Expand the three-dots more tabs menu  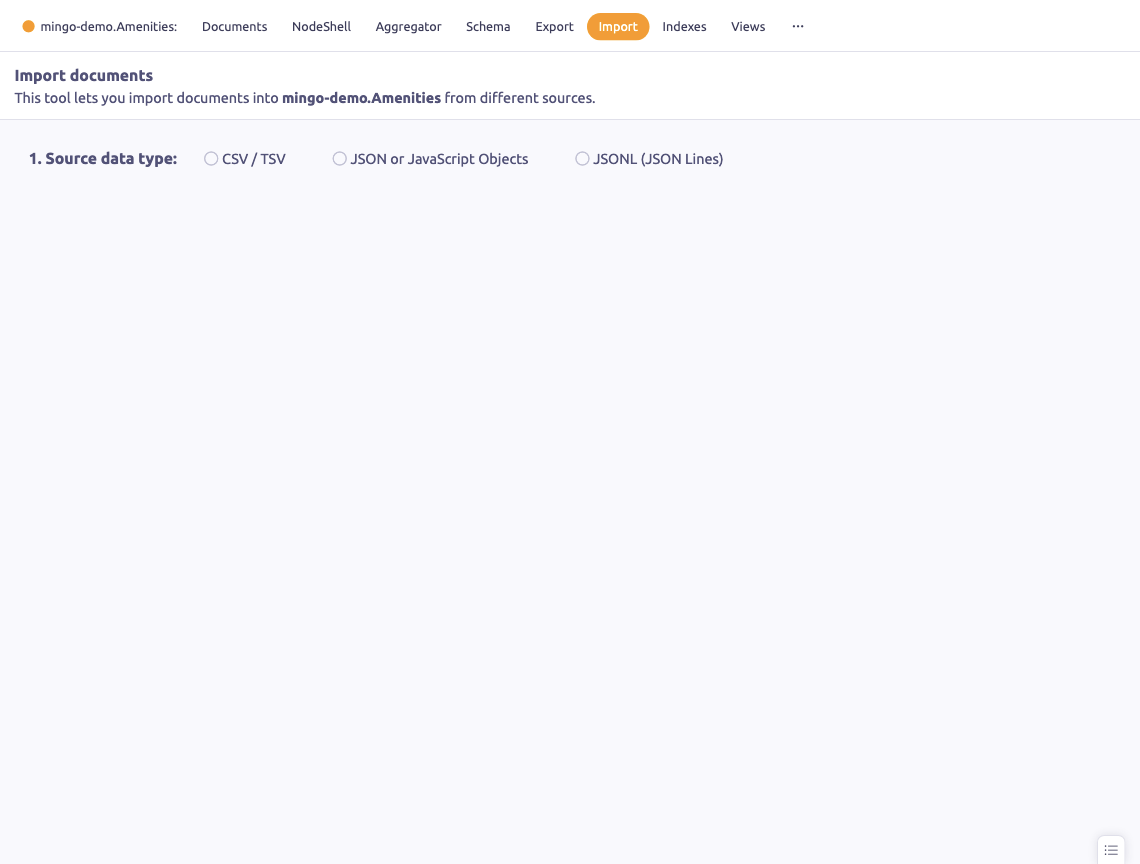point(797,27)
